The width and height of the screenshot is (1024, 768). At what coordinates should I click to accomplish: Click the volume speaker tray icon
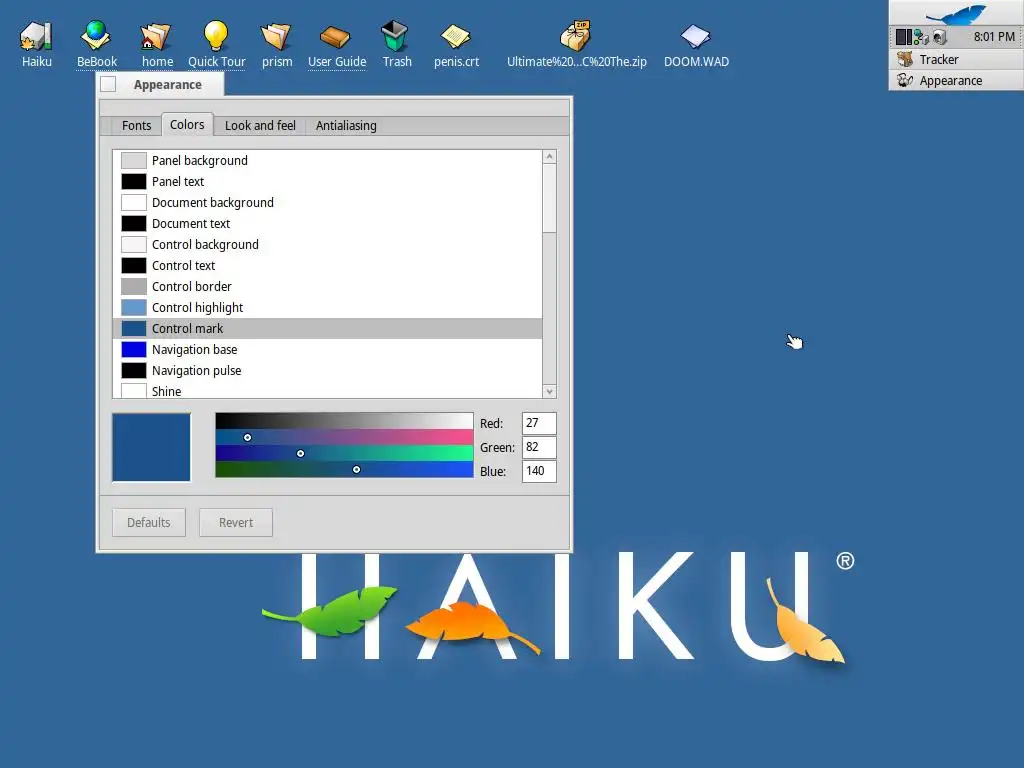[x=940, y=37]
